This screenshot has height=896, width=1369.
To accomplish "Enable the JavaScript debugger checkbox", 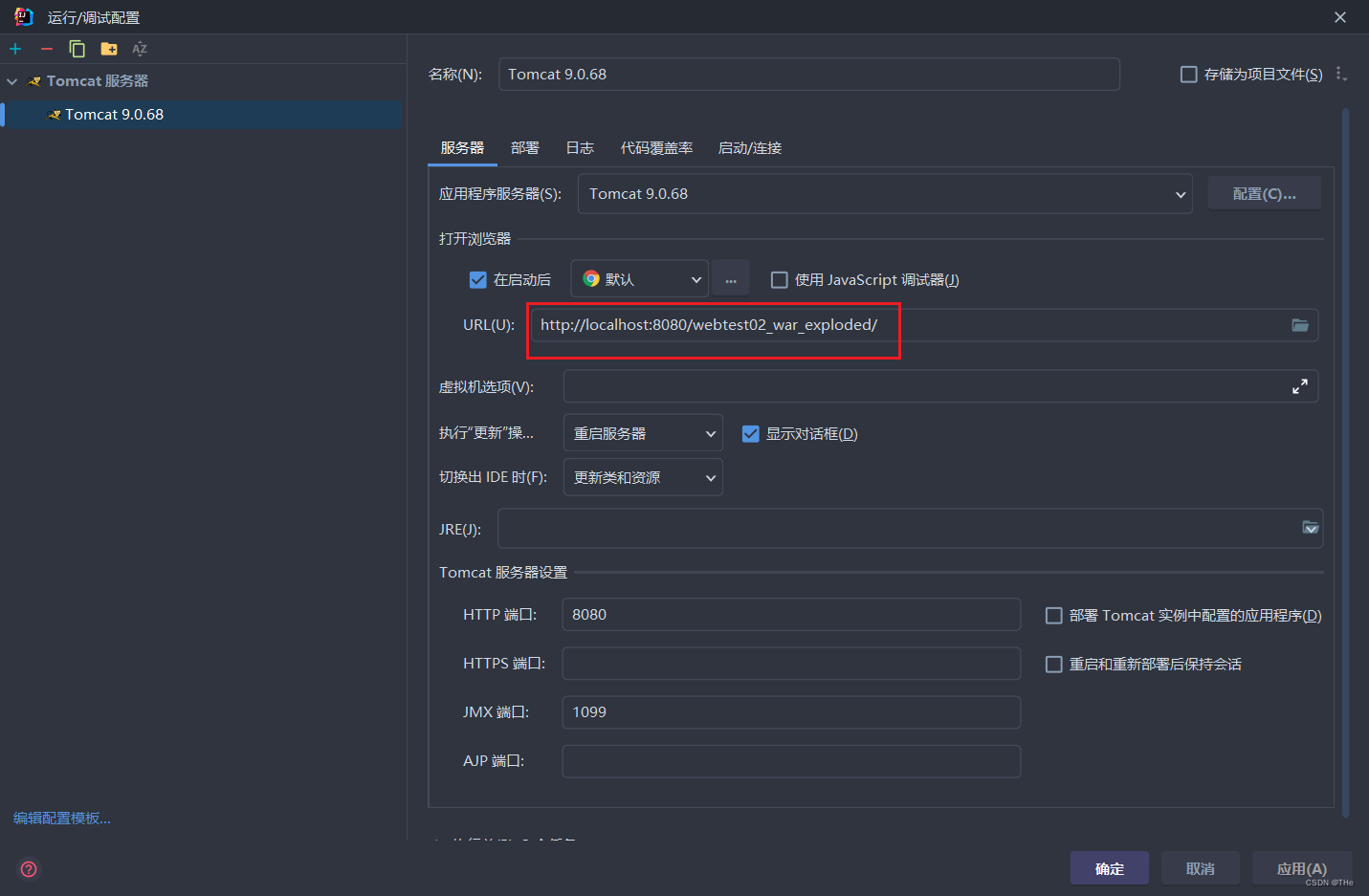I will click(x=780, y=280).
